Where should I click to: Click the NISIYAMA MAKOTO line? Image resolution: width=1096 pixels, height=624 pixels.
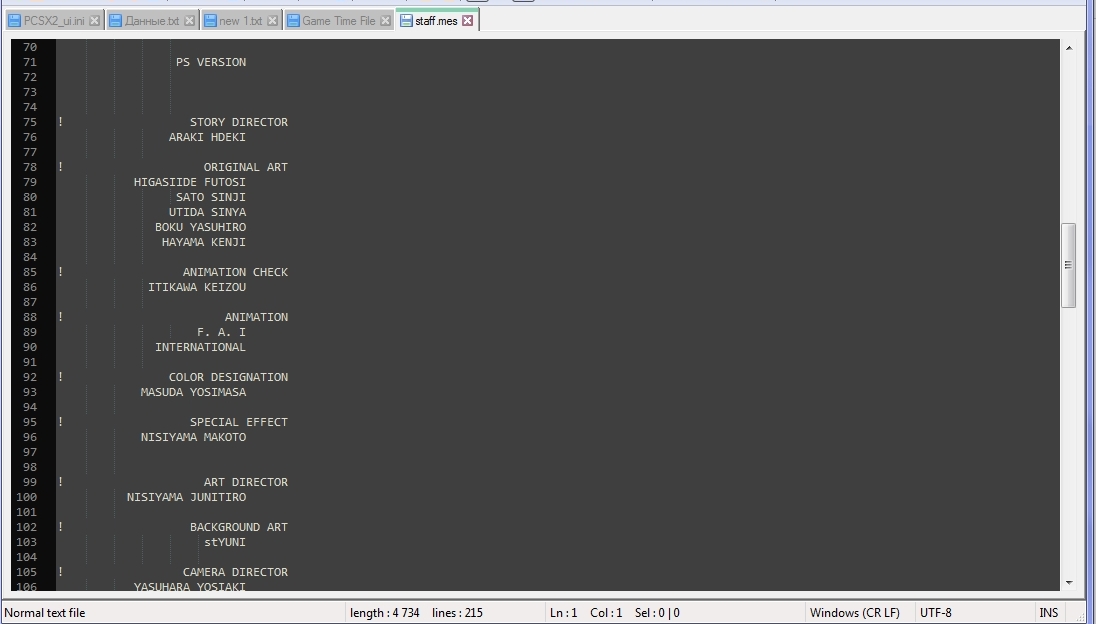[194, 437]
